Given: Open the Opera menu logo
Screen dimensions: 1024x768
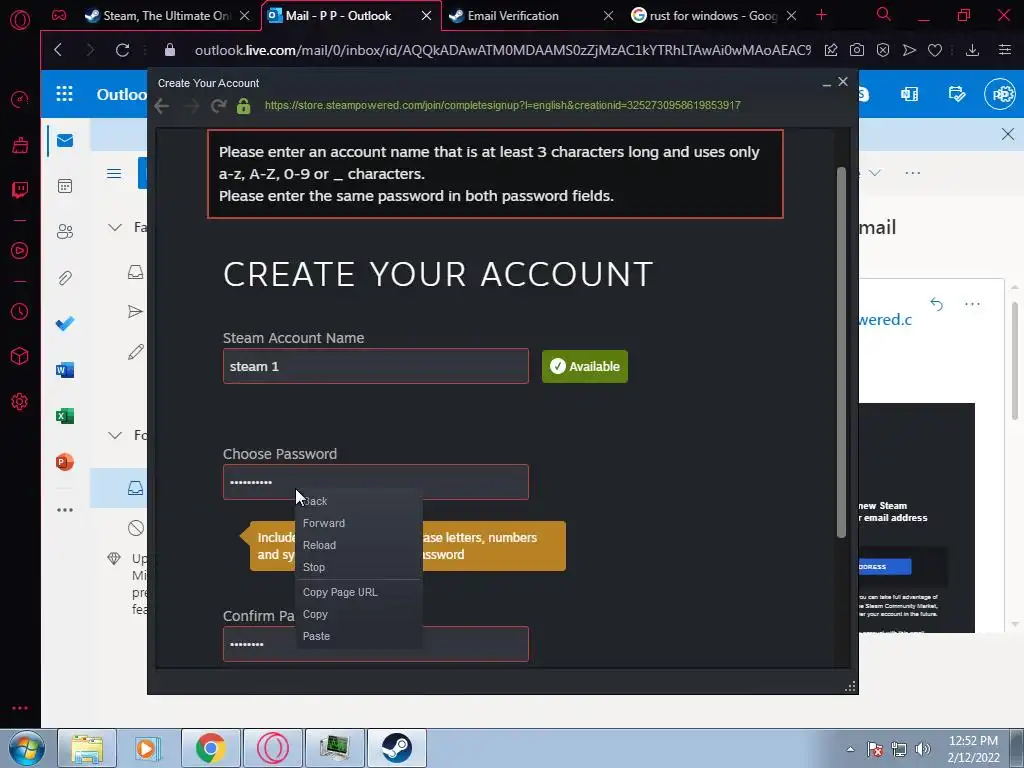Looking at the screenshot, I should (20, 20).
